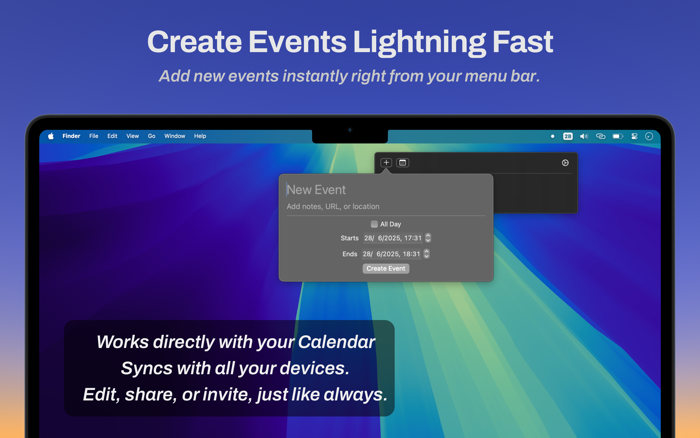Open the battery status icon
Screen dimensions: 700x438
617,136
